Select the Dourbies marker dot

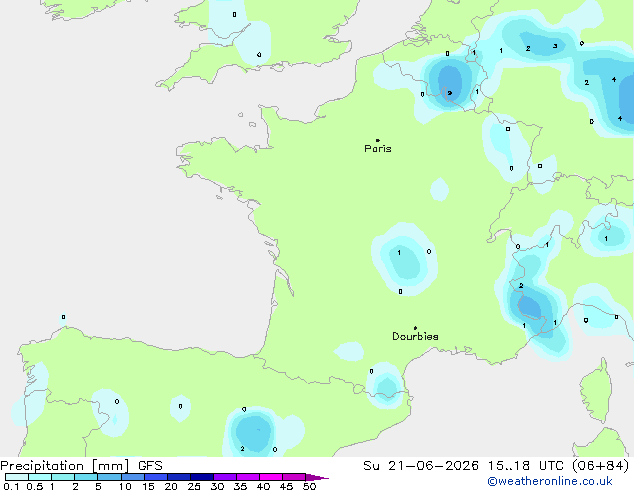click(415, 328)
